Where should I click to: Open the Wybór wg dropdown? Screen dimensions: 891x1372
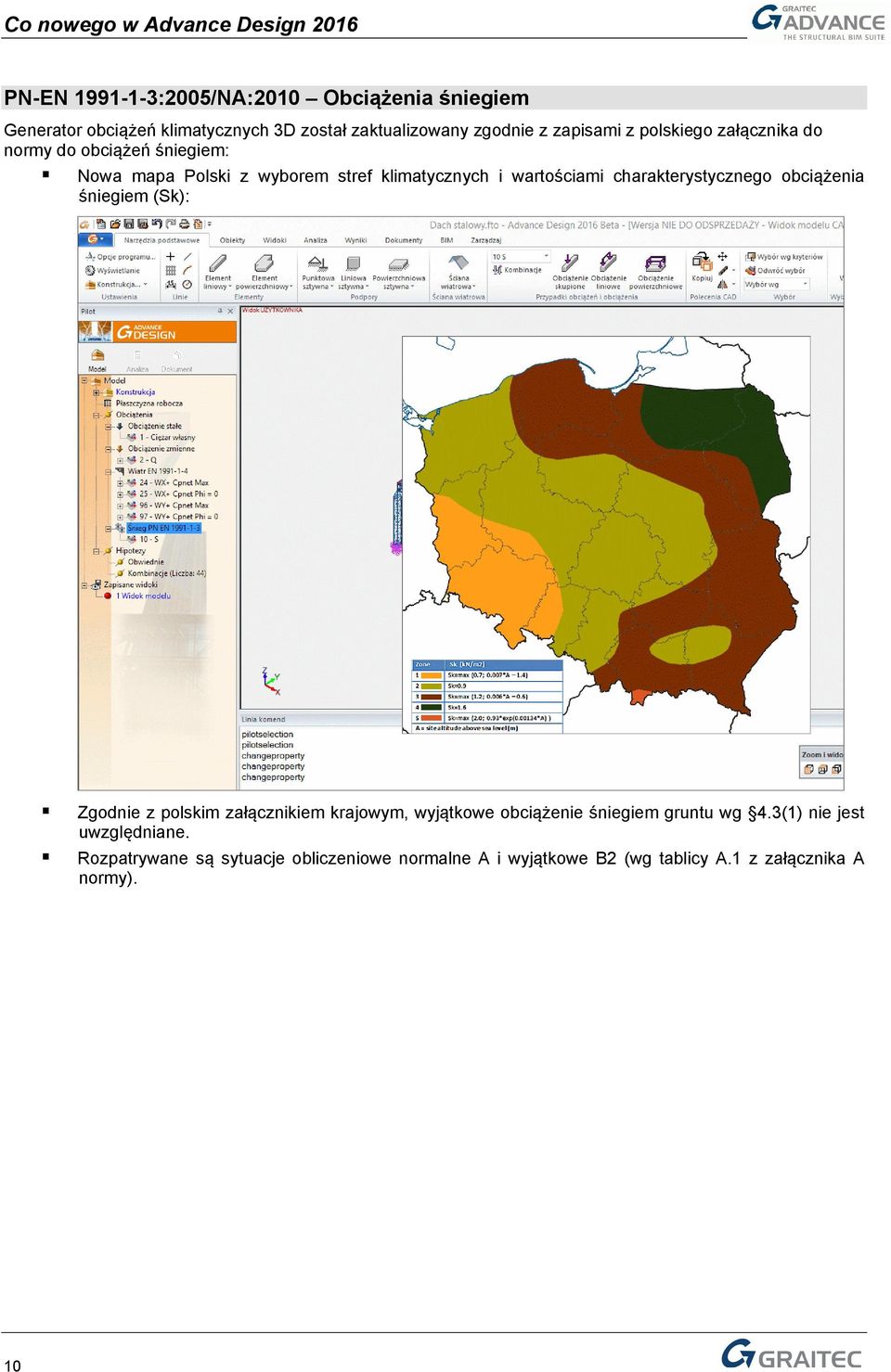(x=777, y=285)
